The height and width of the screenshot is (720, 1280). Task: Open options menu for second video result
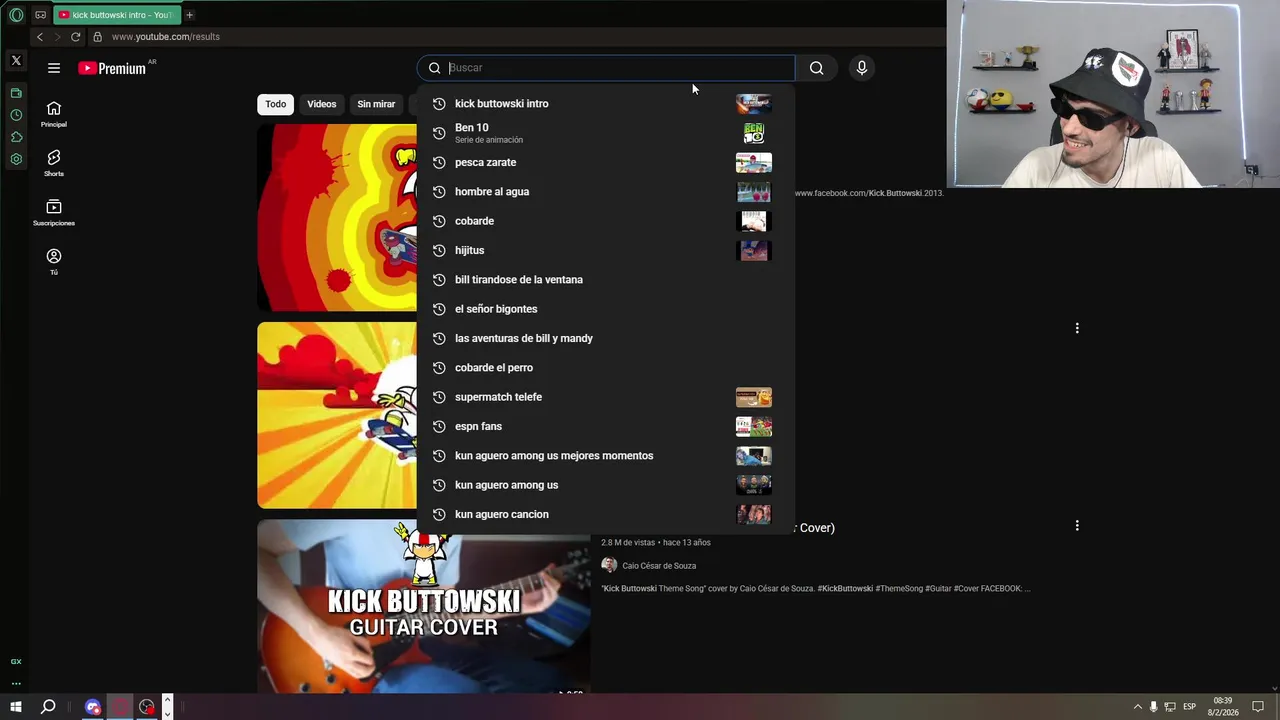pyautogui.click(x=1077, y=328)
